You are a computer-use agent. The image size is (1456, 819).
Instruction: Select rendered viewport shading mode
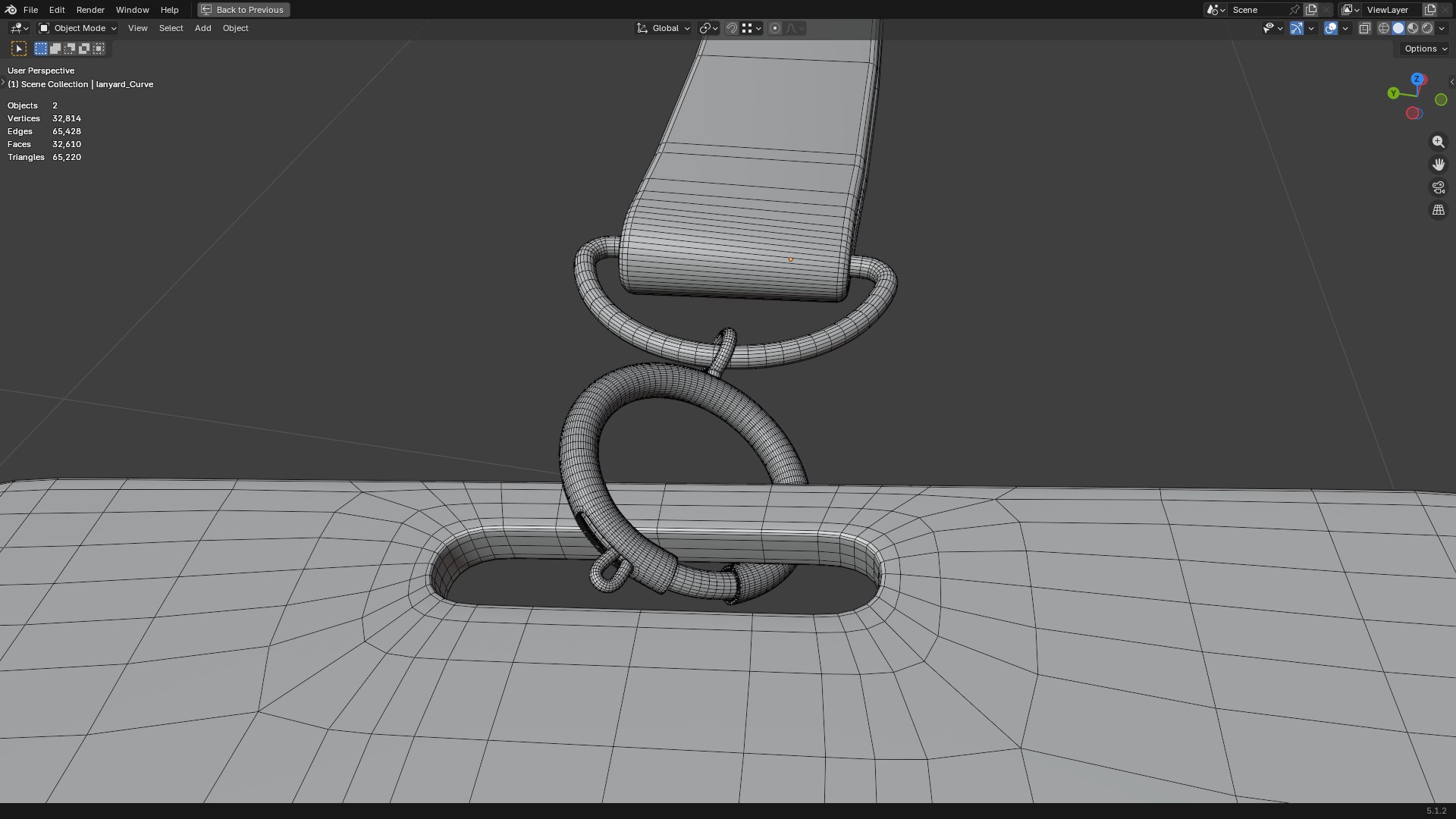coord(1427,28)
